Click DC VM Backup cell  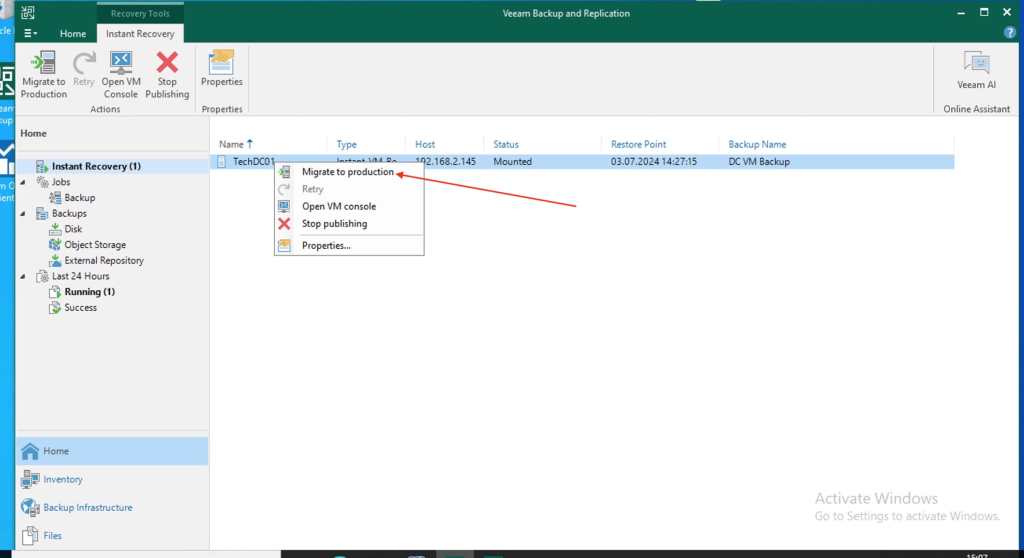pos(759,161)
